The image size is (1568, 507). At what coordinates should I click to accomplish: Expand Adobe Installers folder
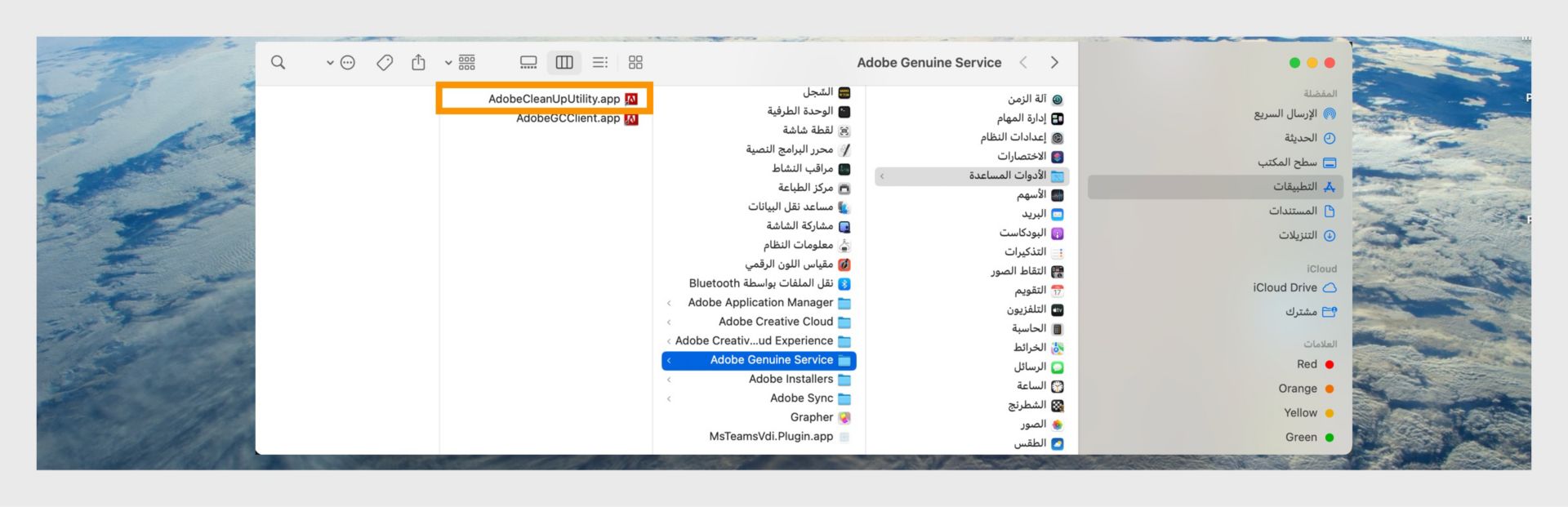pyautogui.click(x=669, y=380)
